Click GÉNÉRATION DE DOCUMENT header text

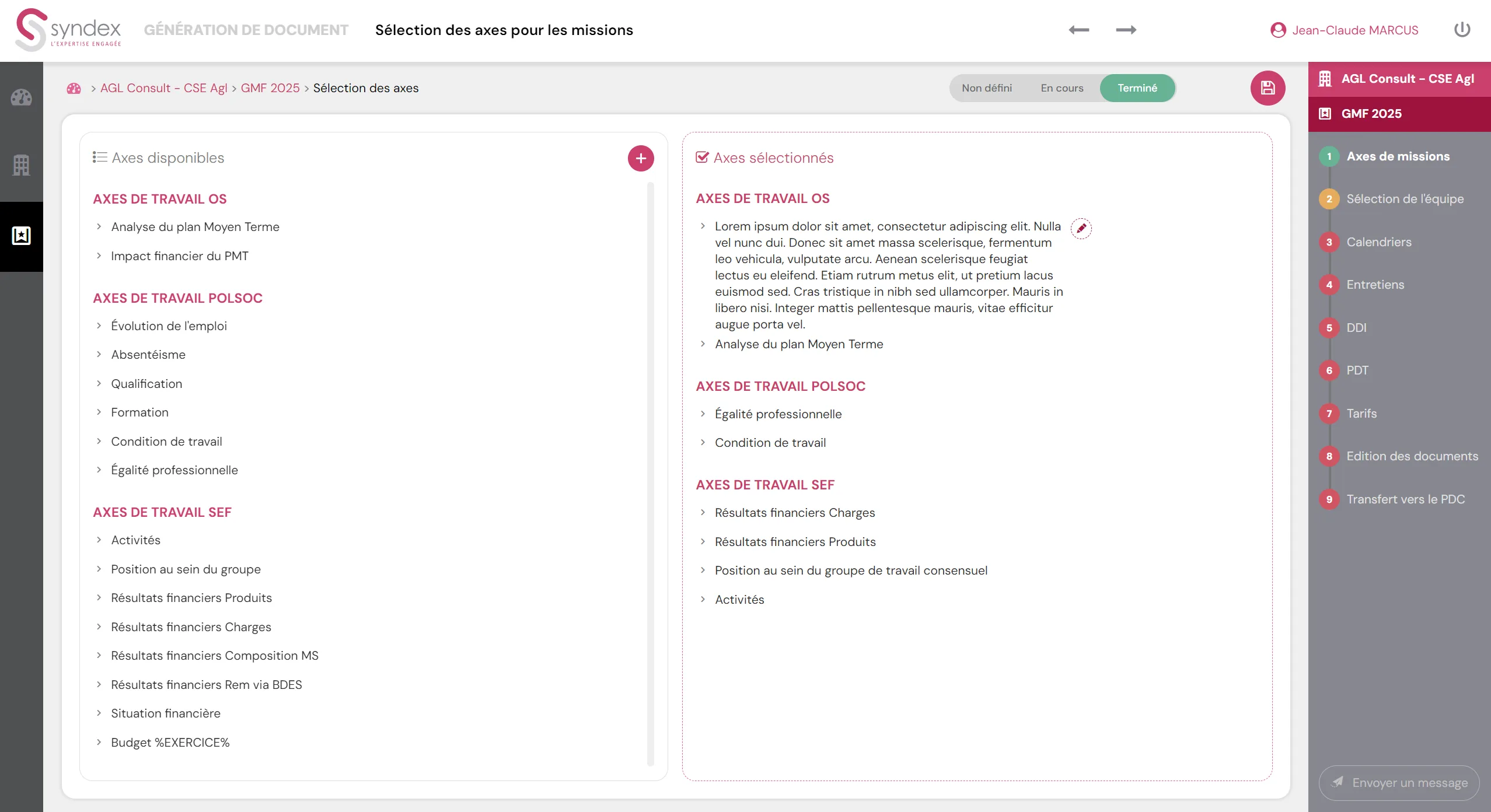(x=246, y=30)
